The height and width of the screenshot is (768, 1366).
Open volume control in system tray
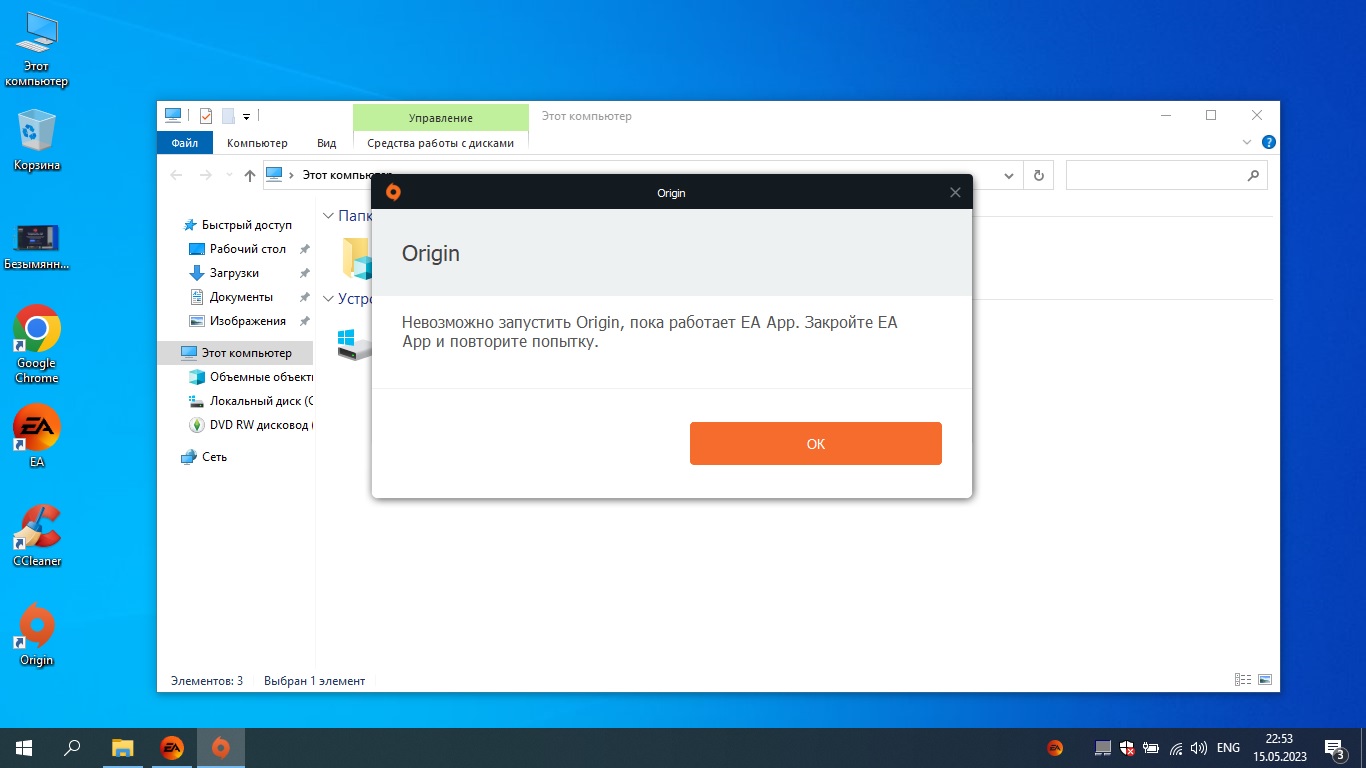1199,748
